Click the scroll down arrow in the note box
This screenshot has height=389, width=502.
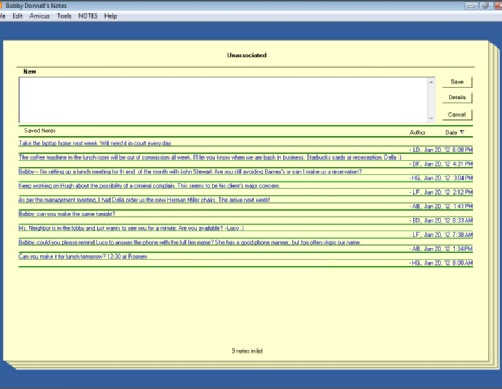point(431,118)
